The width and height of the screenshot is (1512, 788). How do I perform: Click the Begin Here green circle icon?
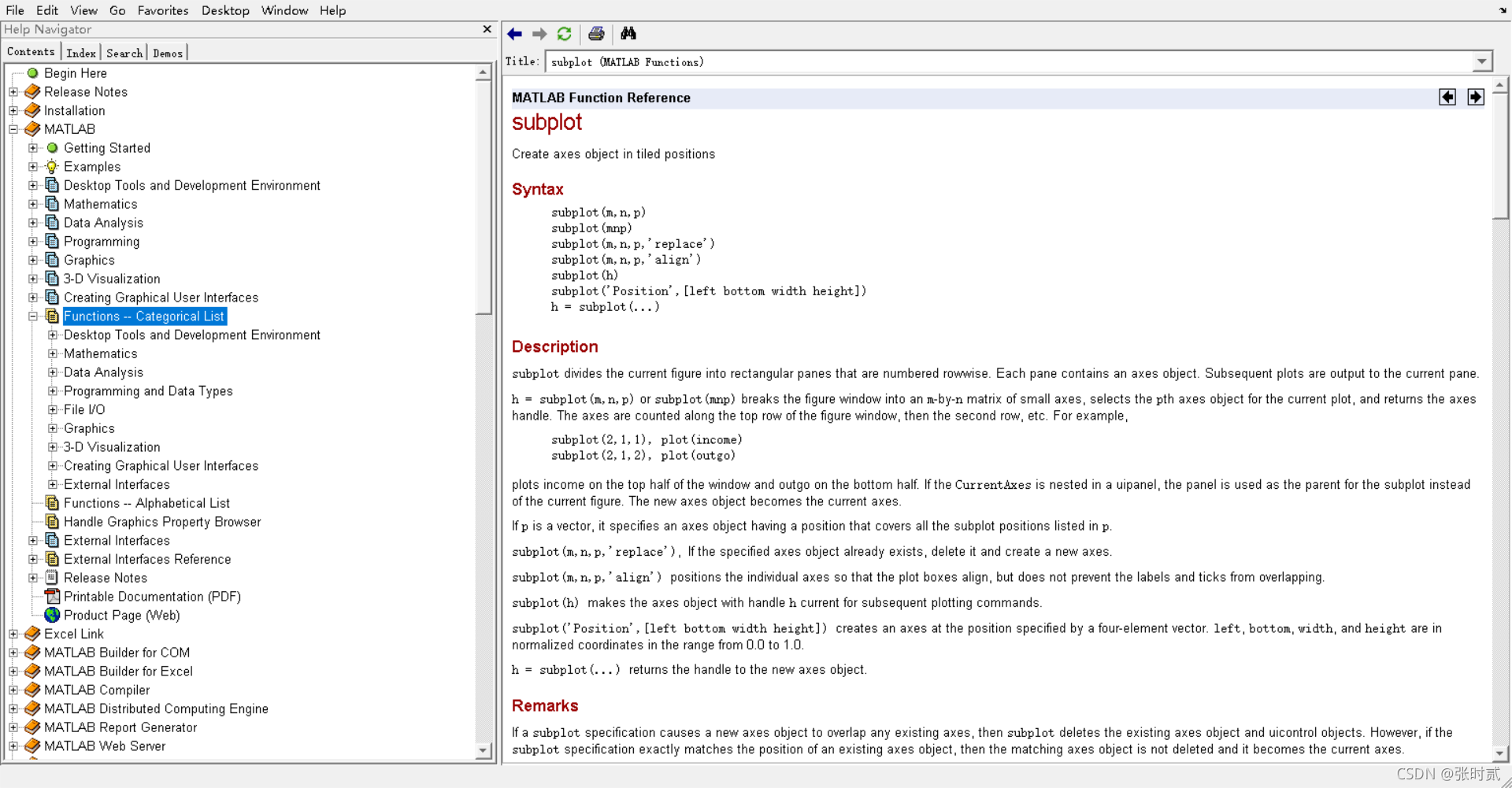coord(33,72)
